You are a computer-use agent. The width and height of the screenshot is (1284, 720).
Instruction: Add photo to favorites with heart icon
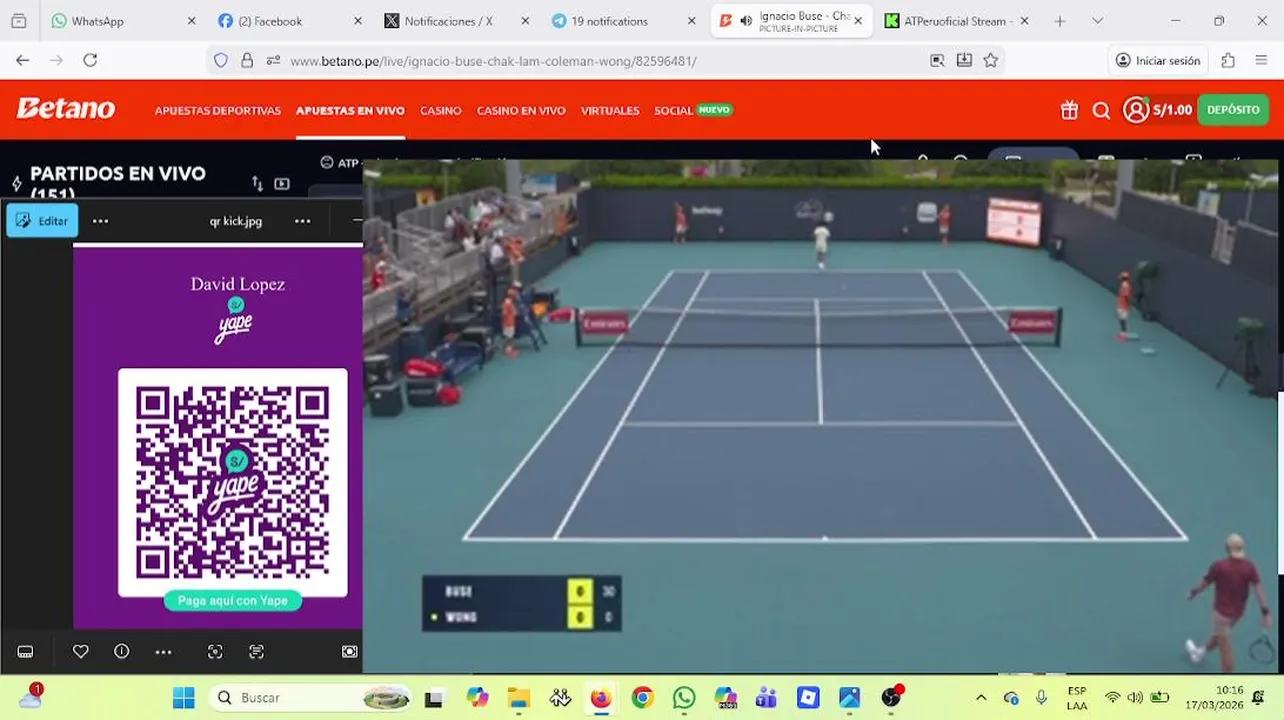pos(81,651)
